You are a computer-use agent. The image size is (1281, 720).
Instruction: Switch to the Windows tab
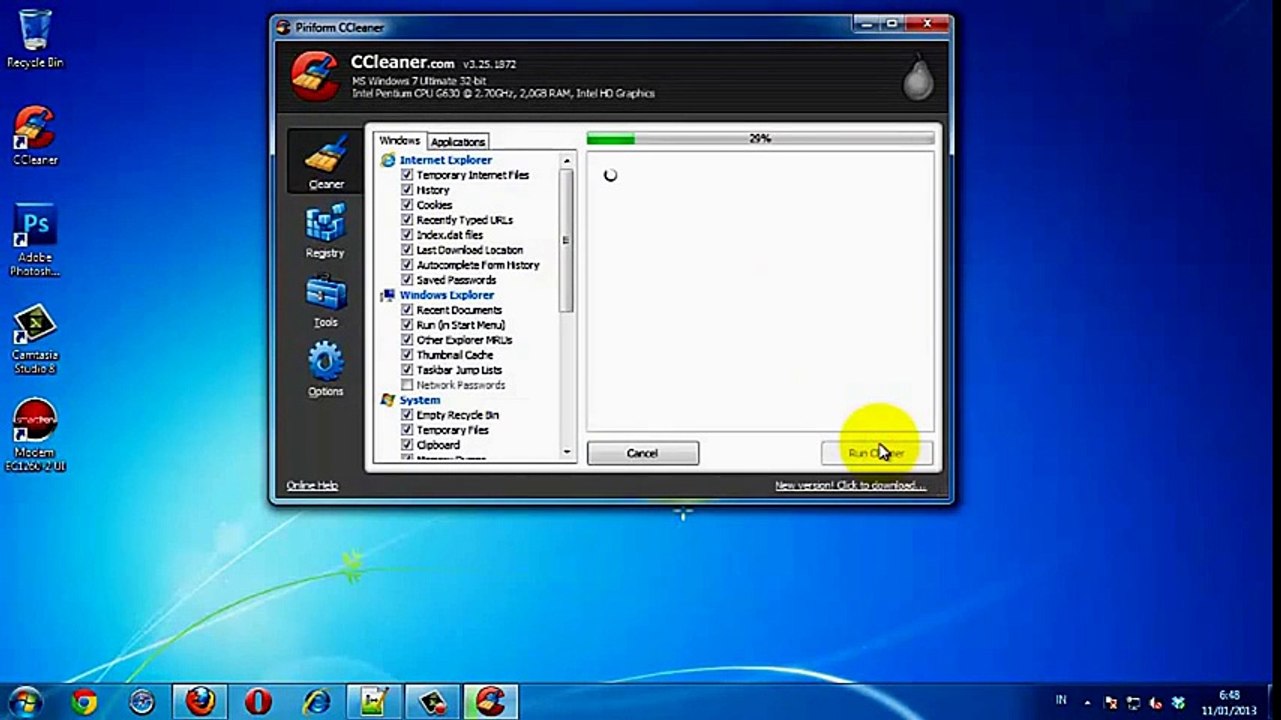pos(400,141)
